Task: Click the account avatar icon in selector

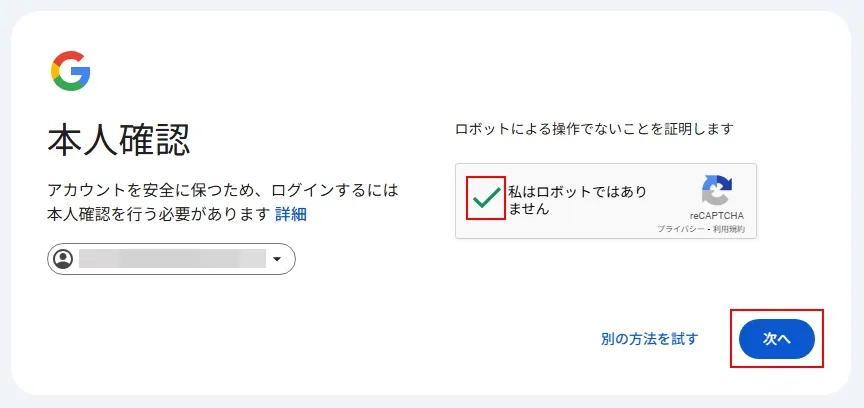Action: point(64,260)
